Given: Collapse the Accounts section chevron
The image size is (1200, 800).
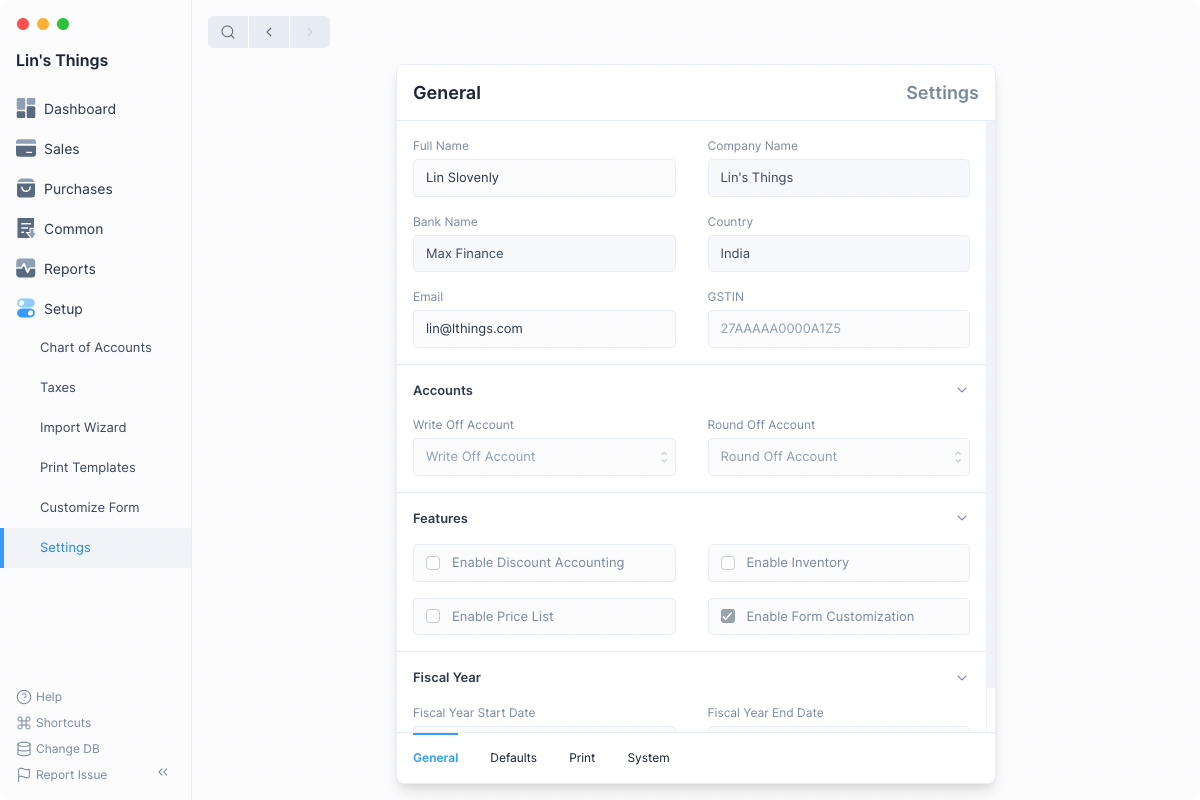Looking at the screenshot, I should coord(962,390).
